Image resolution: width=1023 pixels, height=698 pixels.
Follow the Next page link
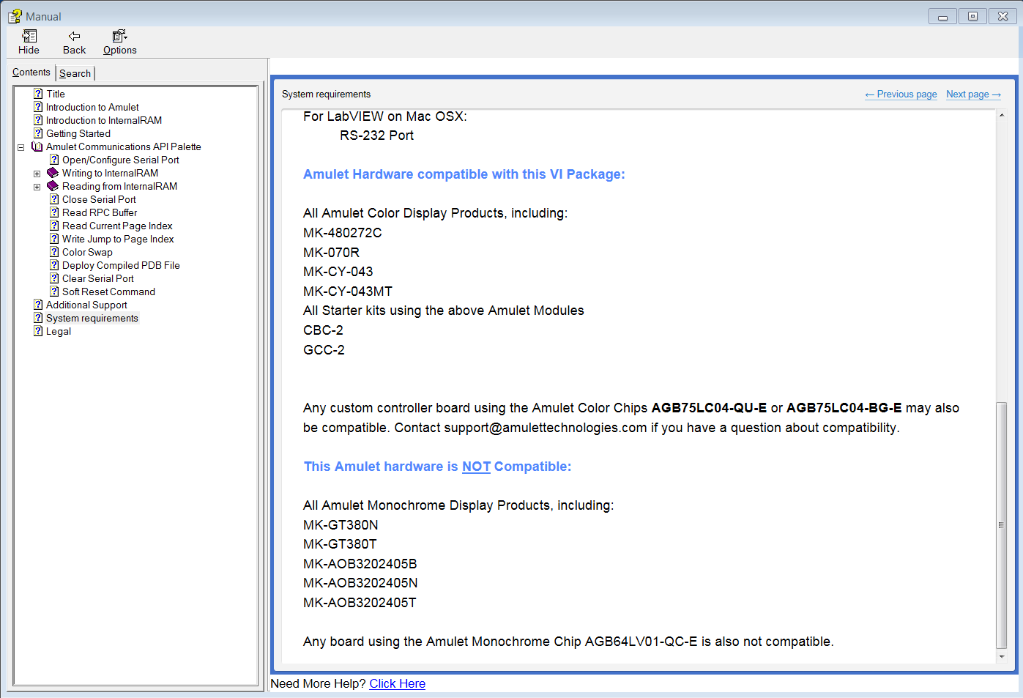tap(973, 94)
